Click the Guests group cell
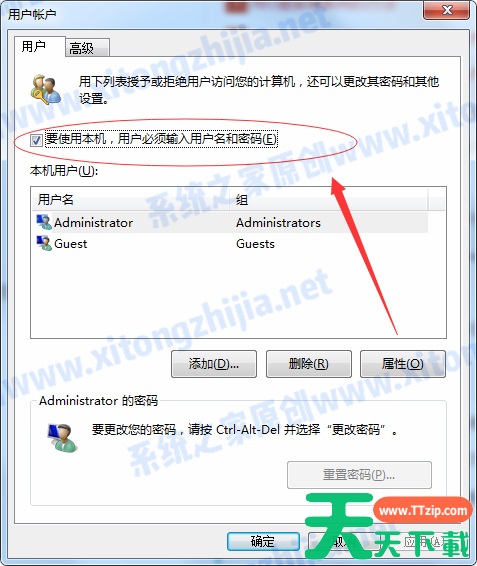The height and width of the screenshot is (566, 477). pyautogui.click(x=255, y=244)
